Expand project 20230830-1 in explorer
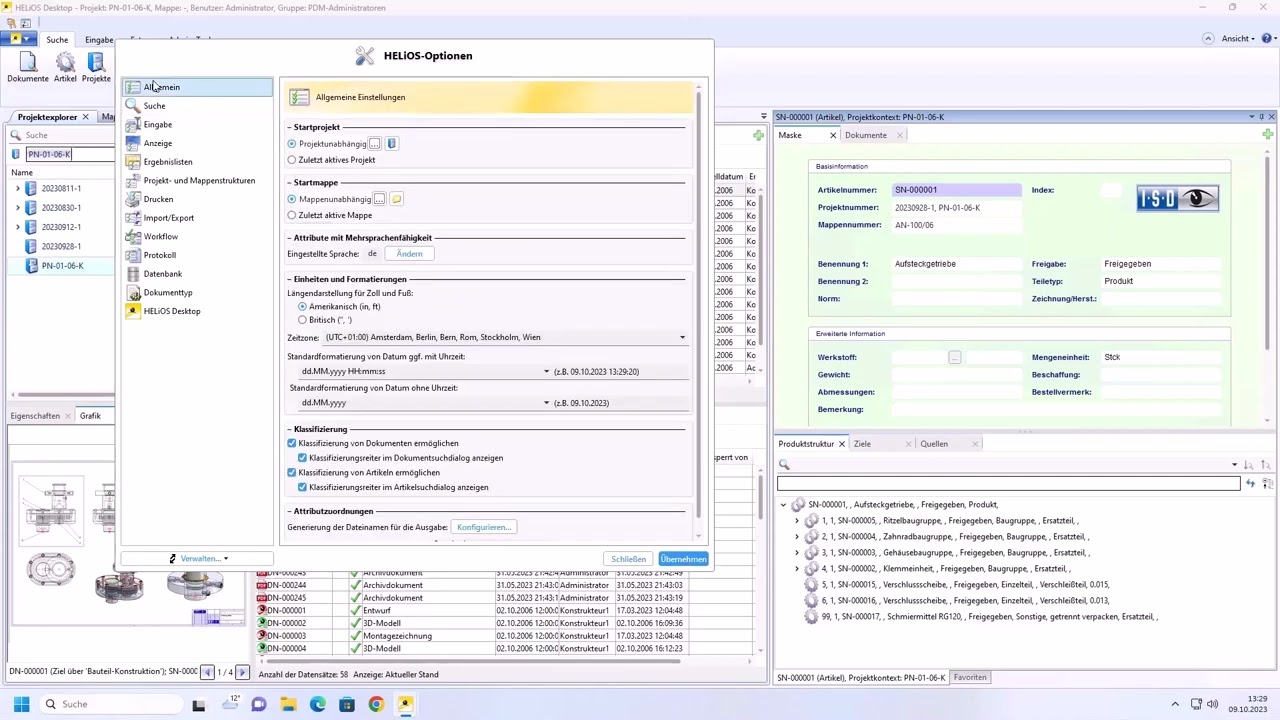Screen dimensions: 1280x720 click(x=17, y=208)
